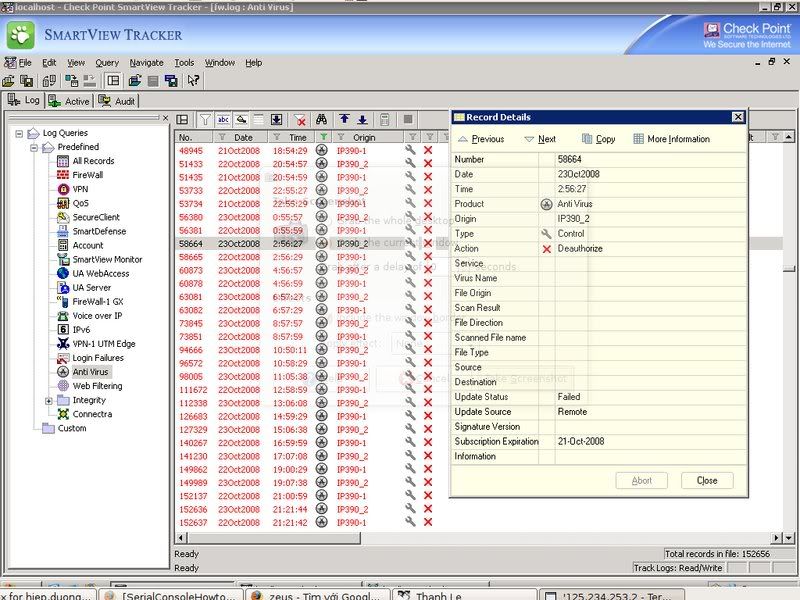Select the Voice over IP query
This screenshot has width=800, height=600.
pyautogui.click(x=97, y=316)
